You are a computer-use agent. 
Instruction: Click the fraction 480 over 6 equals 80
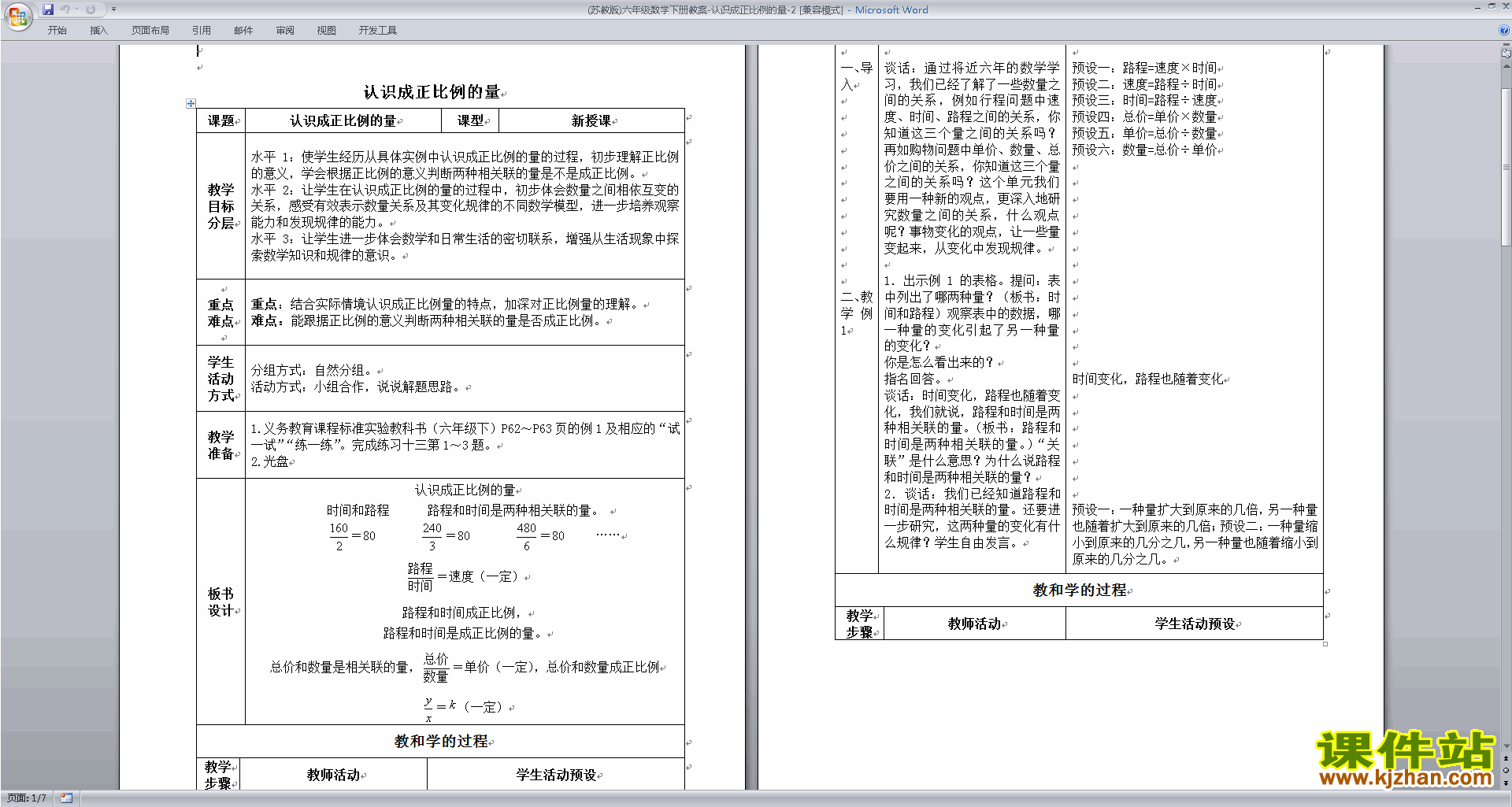pyautogui.click(x=541, y=537)
